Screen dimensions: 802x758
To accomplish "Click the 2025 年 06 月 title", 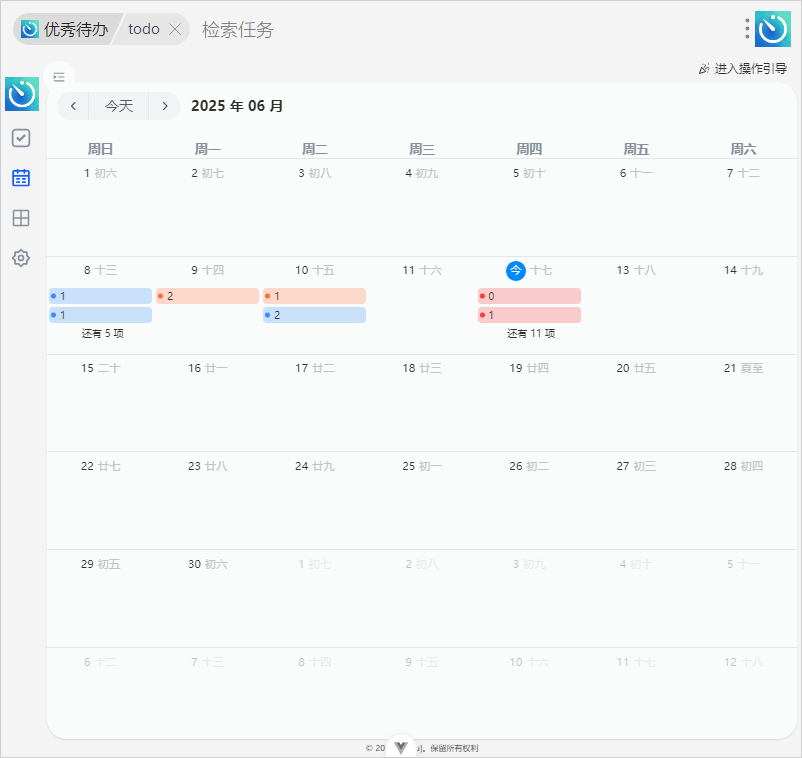I will [x=237, y=106].
